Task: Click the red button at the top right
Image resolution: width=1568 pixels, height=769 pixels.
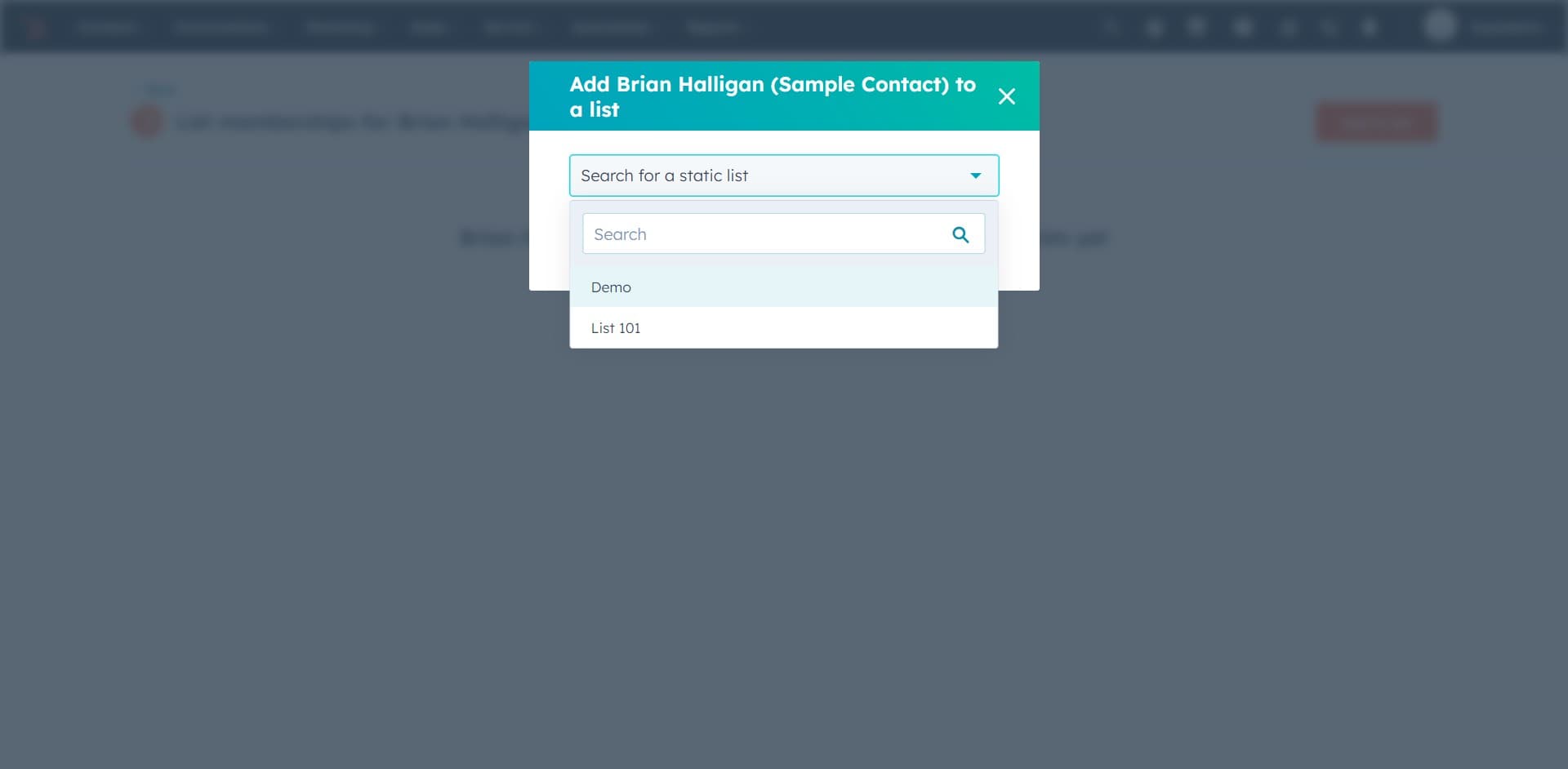Action: pos(1376,122)
